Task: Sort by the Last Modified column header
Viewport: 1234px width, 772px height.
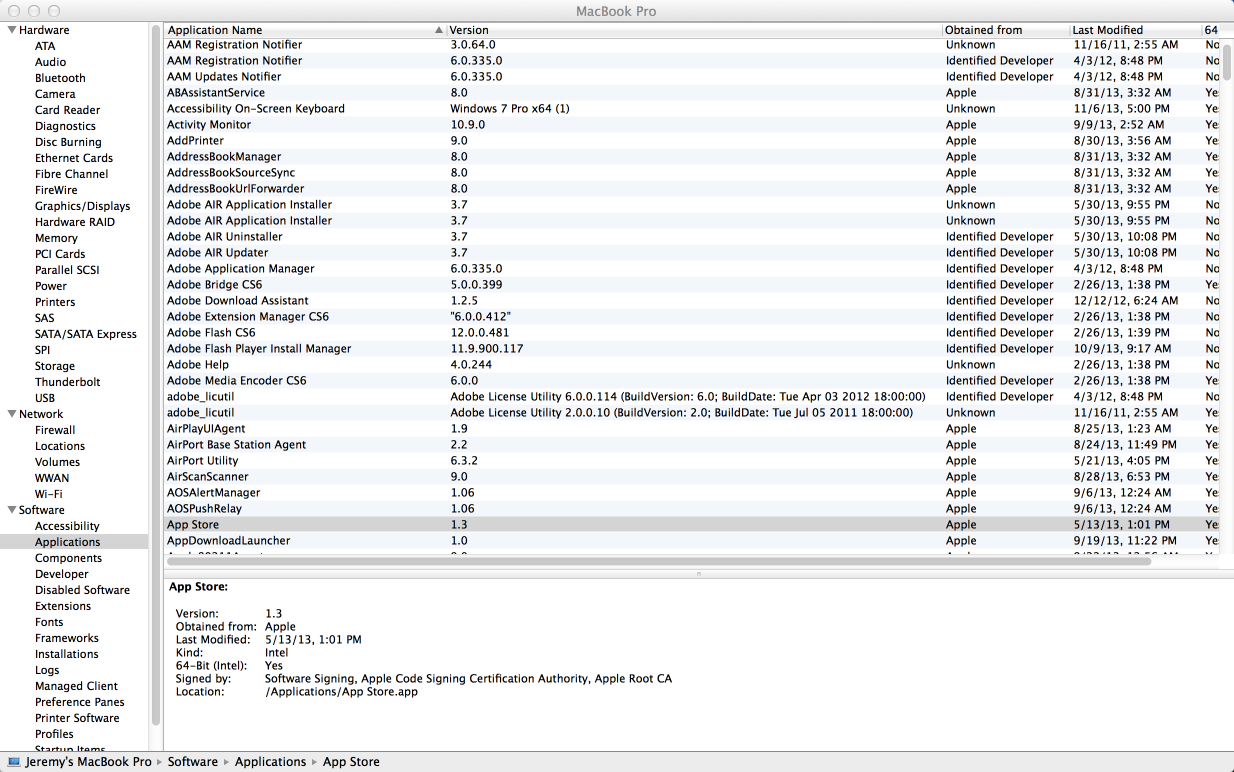Action: [x=1106, y=30]
